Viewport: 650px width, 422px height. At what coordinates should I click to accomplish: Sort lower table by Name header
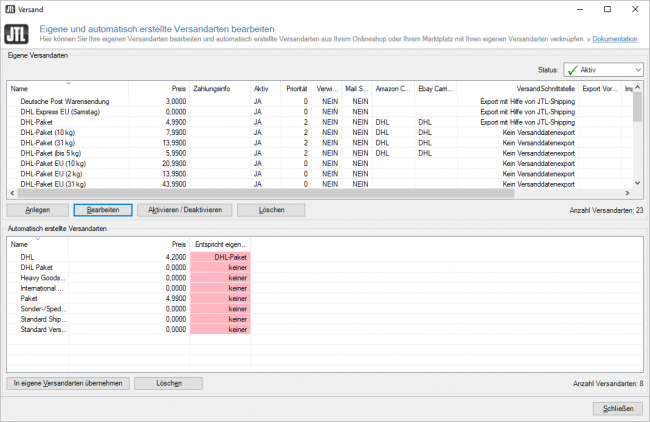[37, 245]
